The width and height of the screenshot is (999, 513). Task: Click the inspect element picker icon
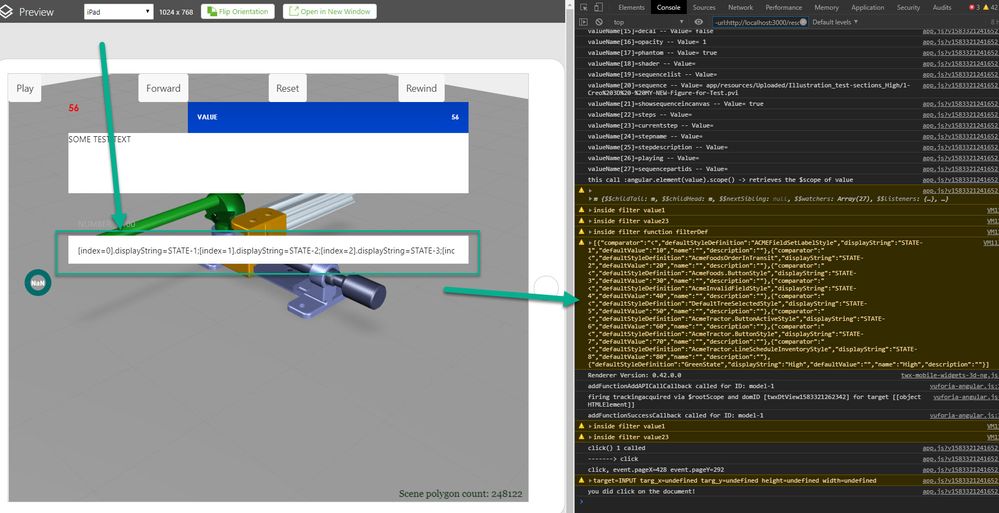click(582, 7)
